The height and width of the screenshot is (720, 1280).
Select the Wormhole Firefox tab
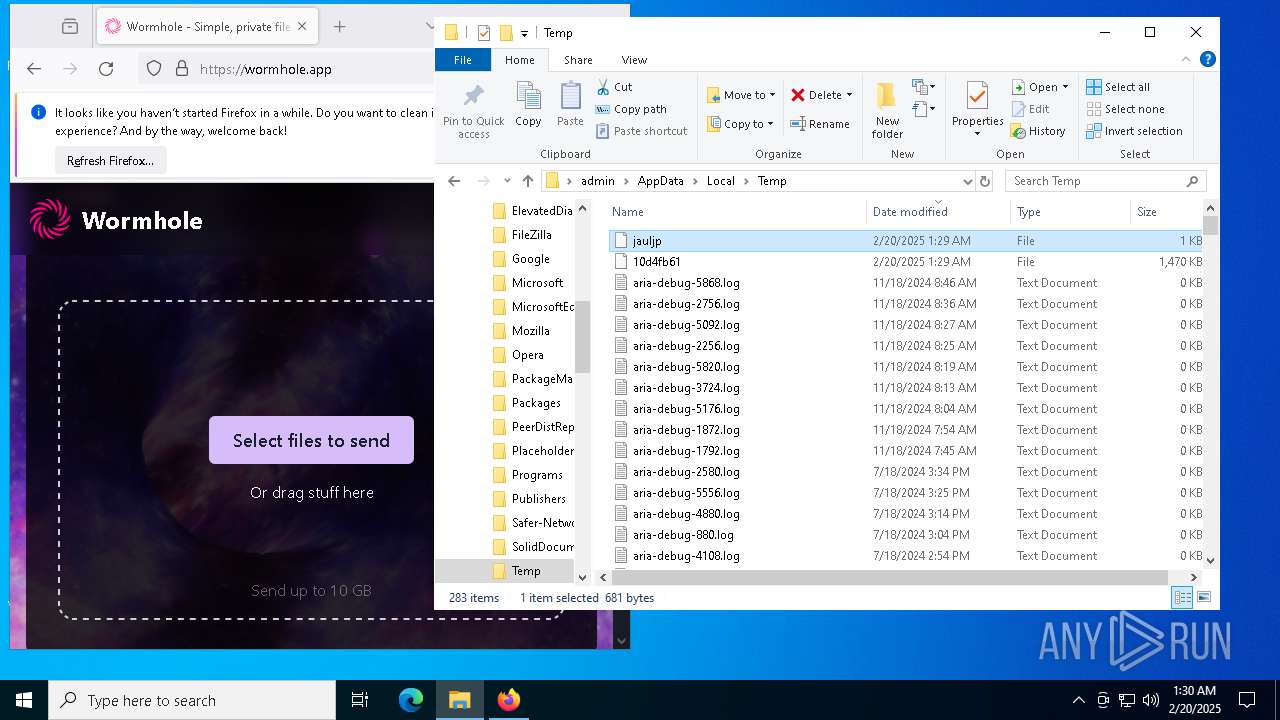pyautogui.click(x=207, y=27)
